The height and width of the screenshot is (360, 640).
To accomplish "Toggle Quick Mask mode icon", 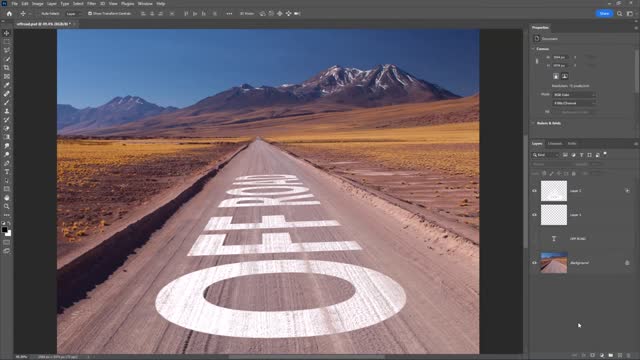I will 7,242.
